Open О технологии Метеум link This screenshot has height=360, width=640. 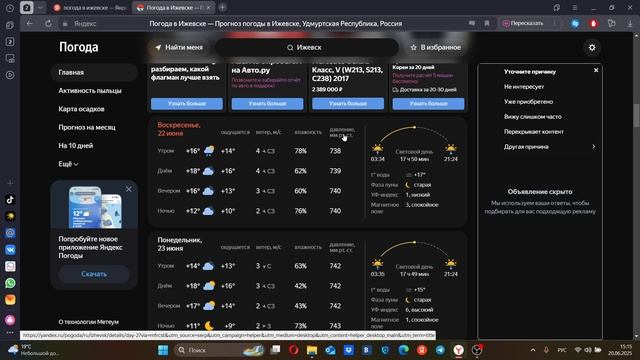89,322
